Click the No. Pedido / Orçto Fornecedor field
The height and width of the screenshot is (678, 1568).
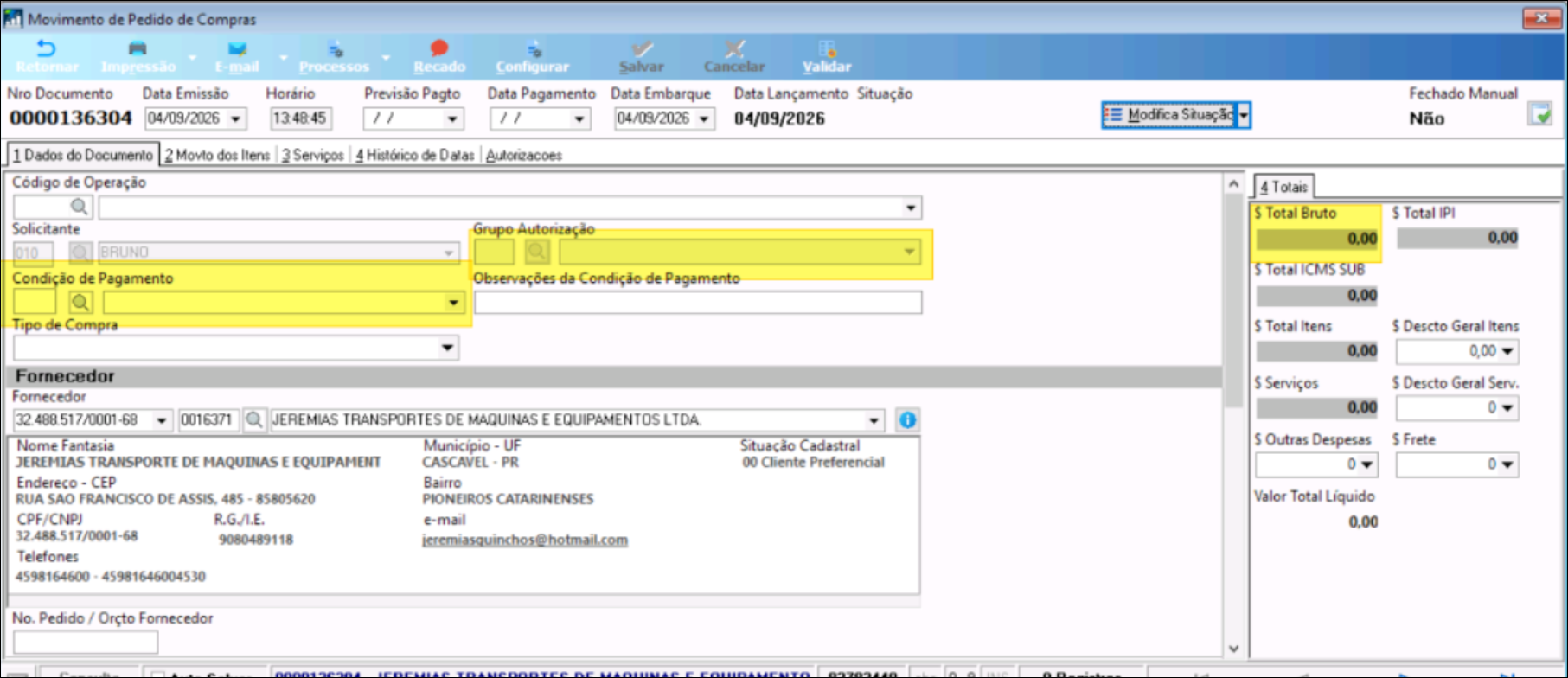click(x=86, y=642)
